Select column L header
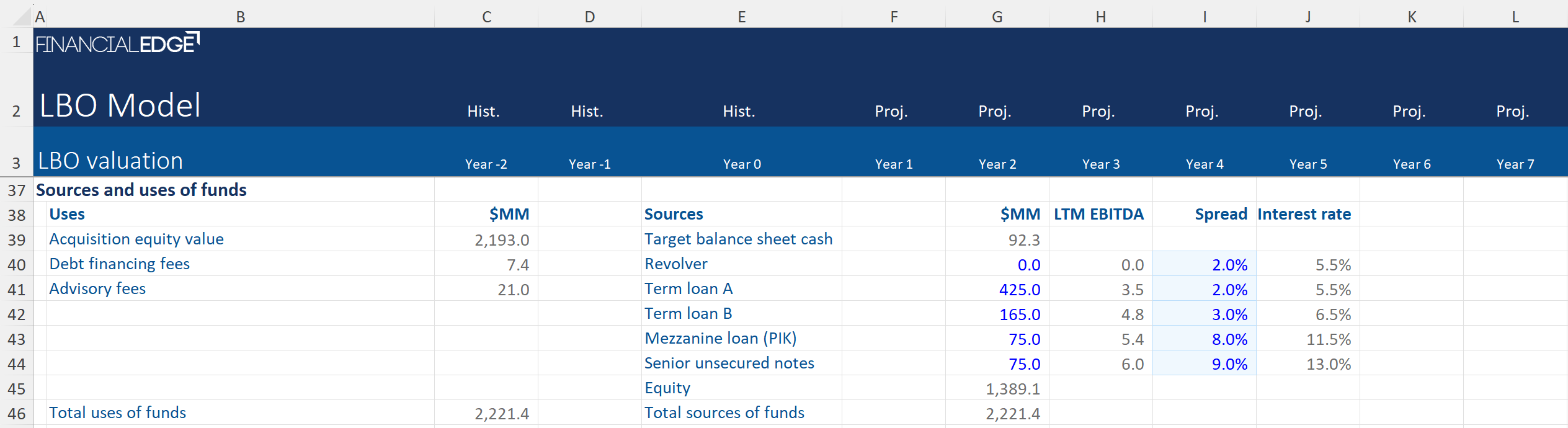Screen dimensions: 1568x428 coord(1515,17)
